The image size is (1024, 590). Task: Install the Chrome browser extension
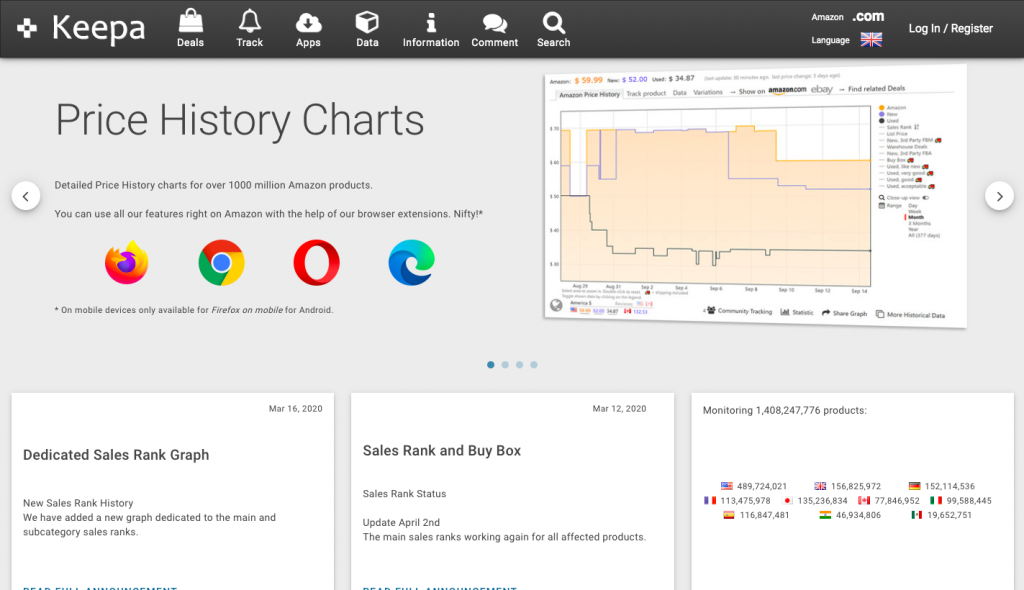pos(221,263)
